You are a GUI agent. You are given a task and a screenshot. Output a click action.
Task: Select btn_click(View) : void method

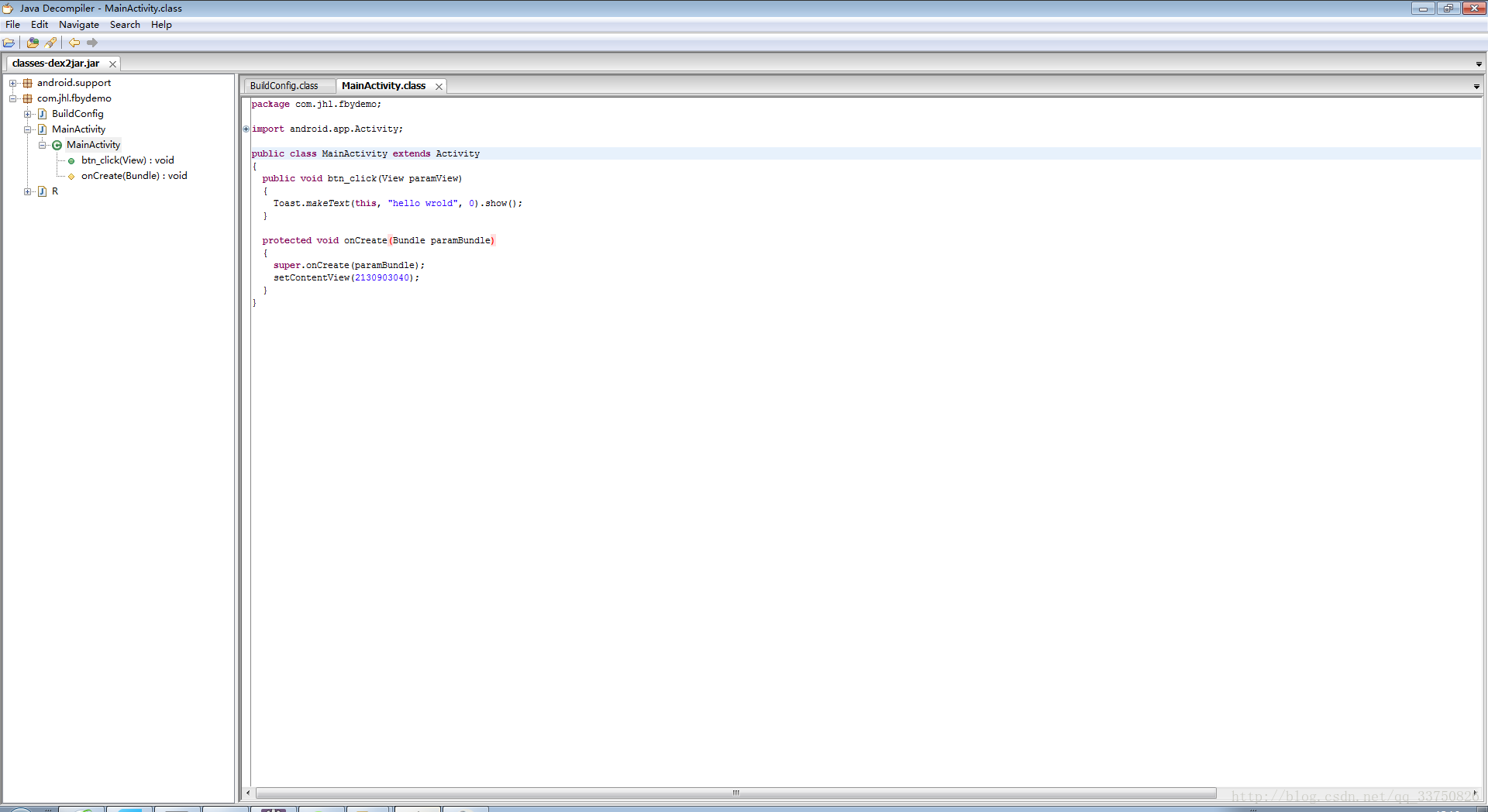(x=128, y=160)
